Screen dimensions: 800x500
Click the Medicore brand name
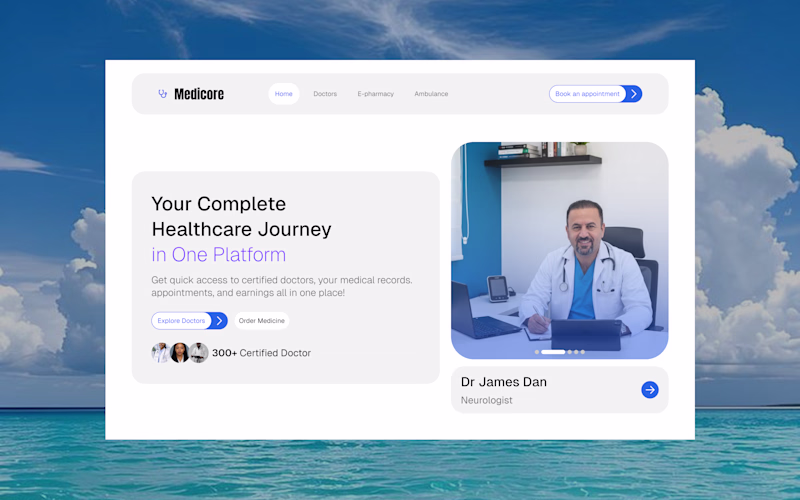199,94
